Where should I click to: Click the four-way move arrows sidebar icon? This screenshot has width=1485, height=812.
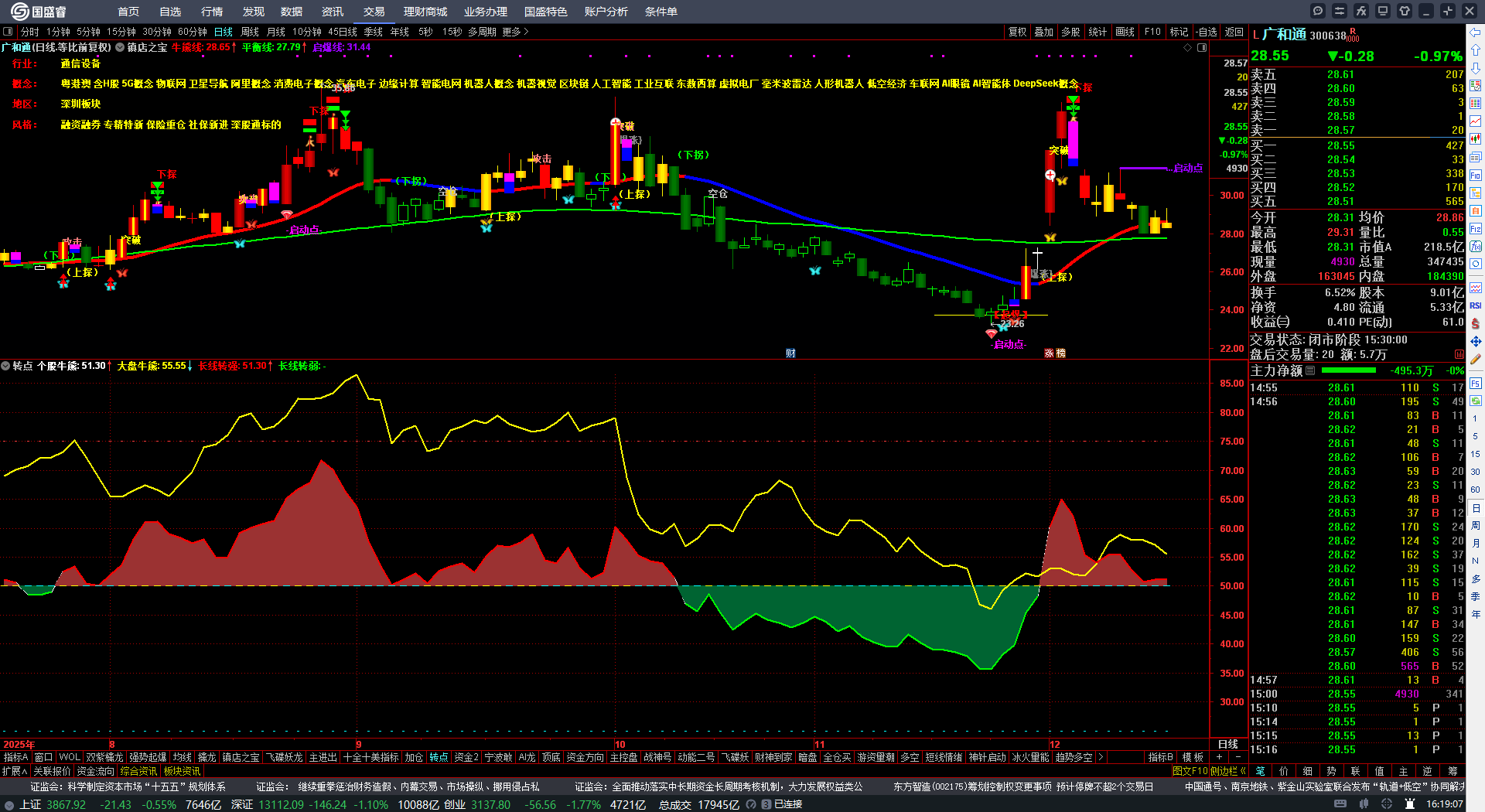coord(1476,341)
